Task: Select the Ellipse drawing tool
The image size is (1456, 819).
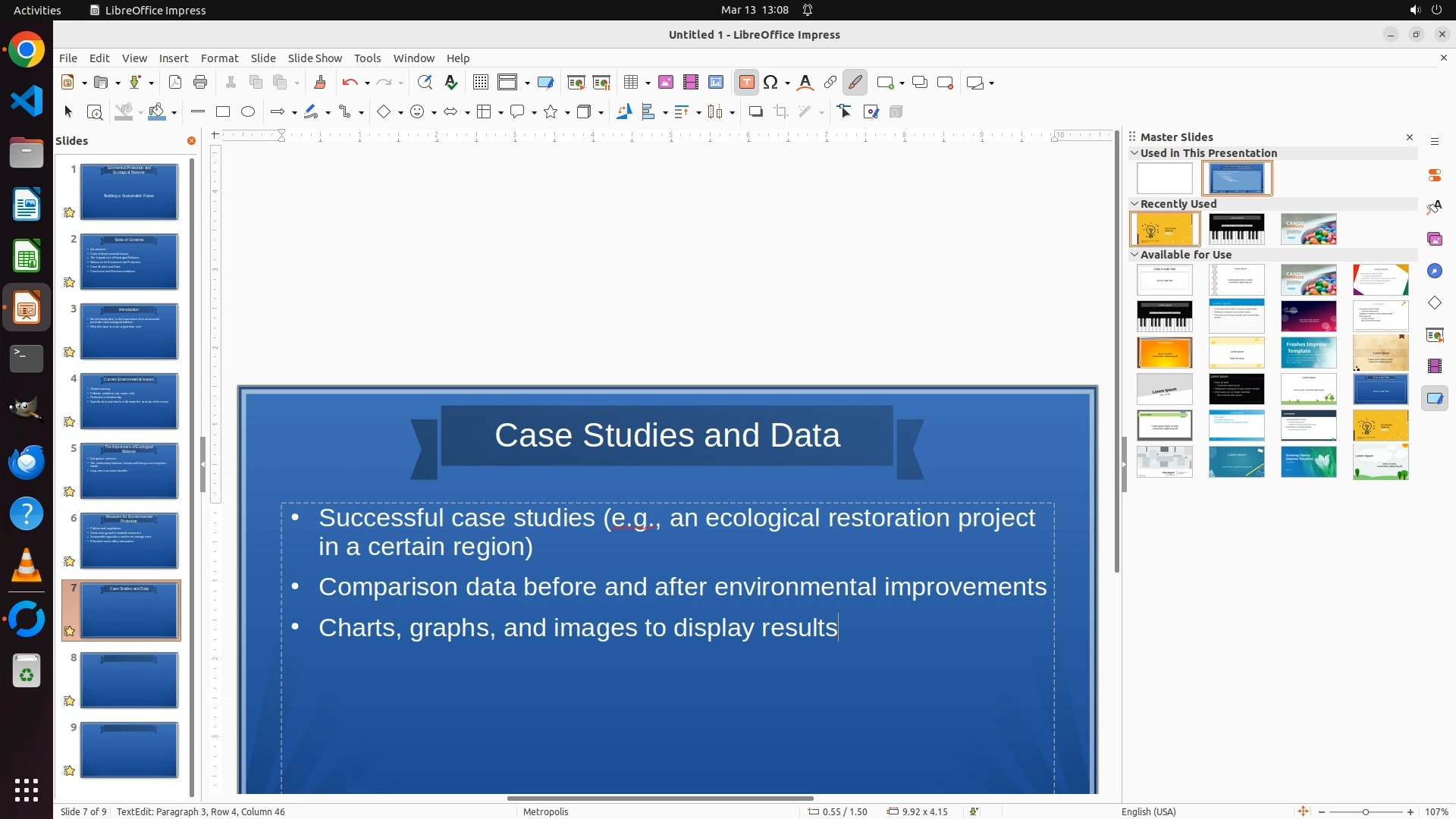Action: (x=248, y=112)
